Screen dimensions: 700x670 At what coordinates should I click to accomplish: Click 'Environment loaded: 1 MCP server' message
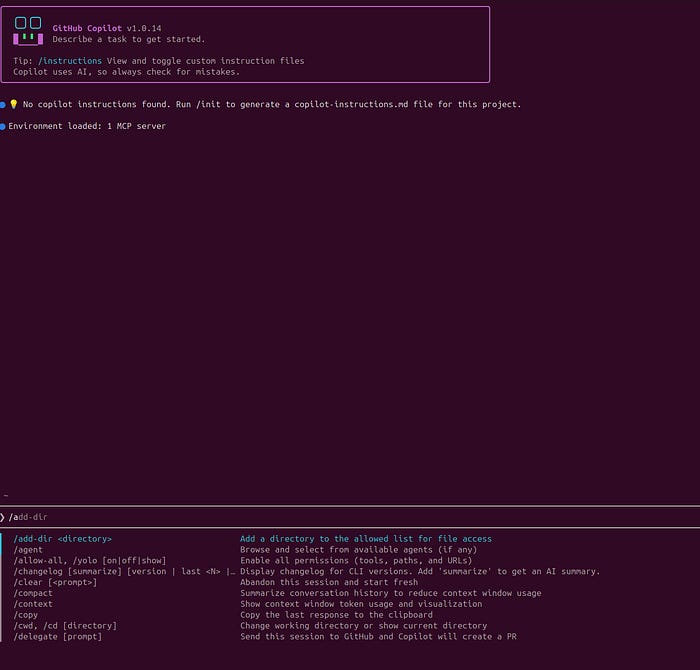pos(87,126)
